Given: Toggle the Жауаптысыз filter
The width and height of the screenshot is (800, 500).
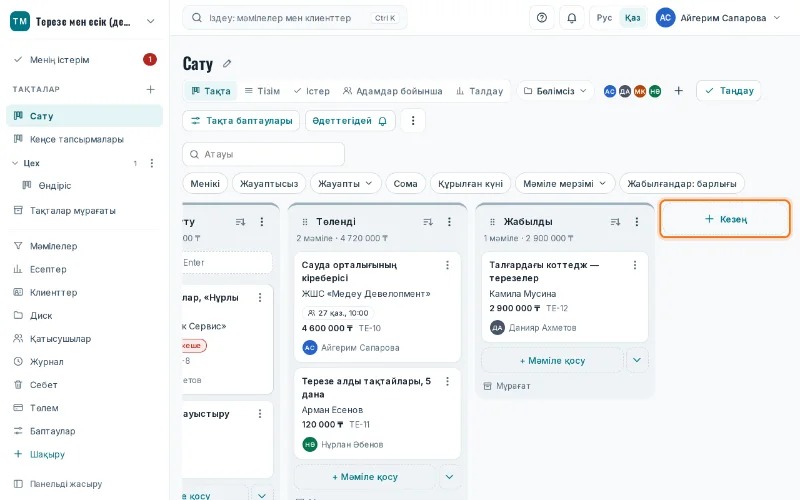Looking at the screenshot, I should click(269, 184).
